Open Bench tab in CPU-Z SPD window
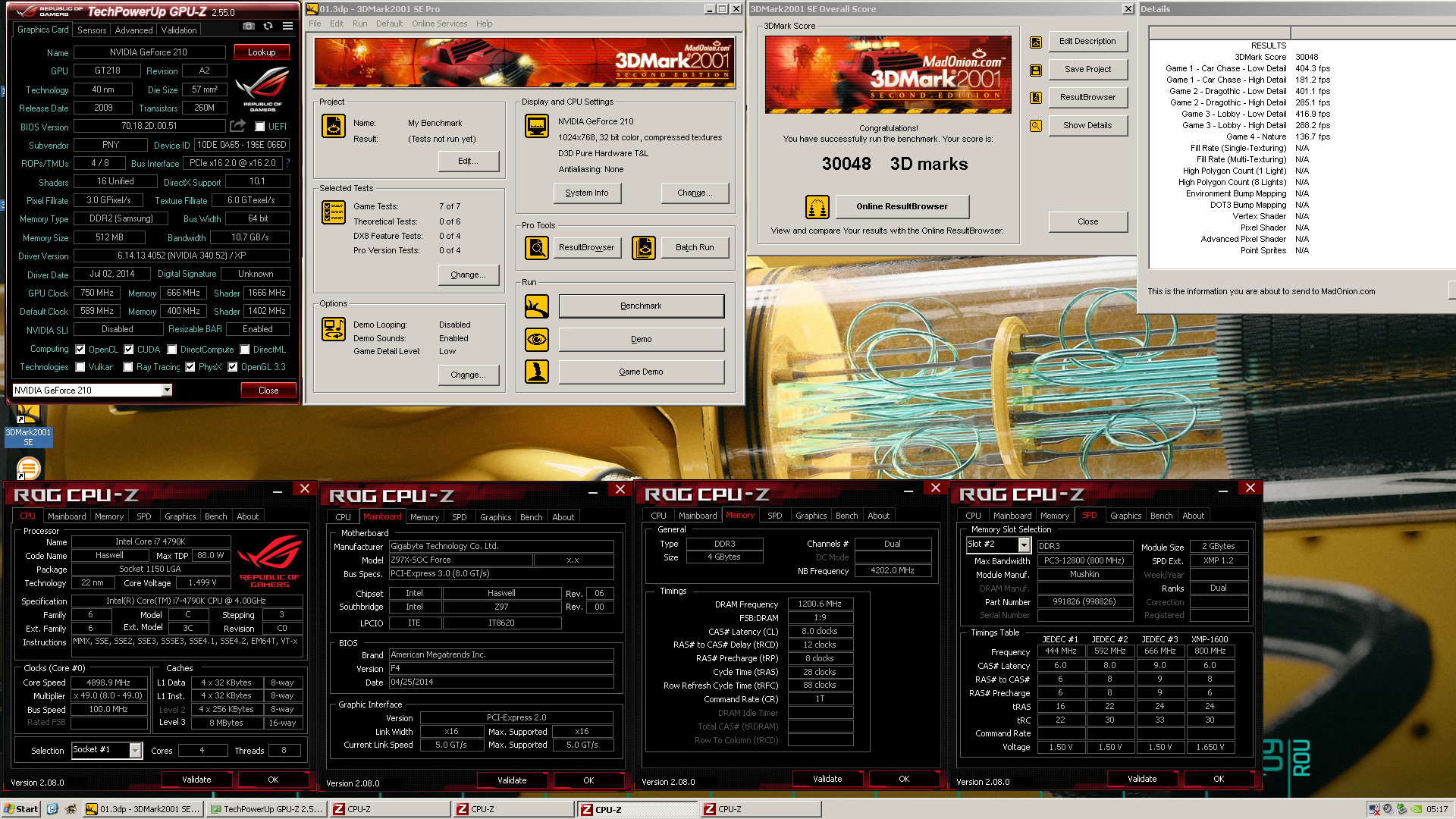Viewport: 1456px width, 819px height. coord(1161,516)
